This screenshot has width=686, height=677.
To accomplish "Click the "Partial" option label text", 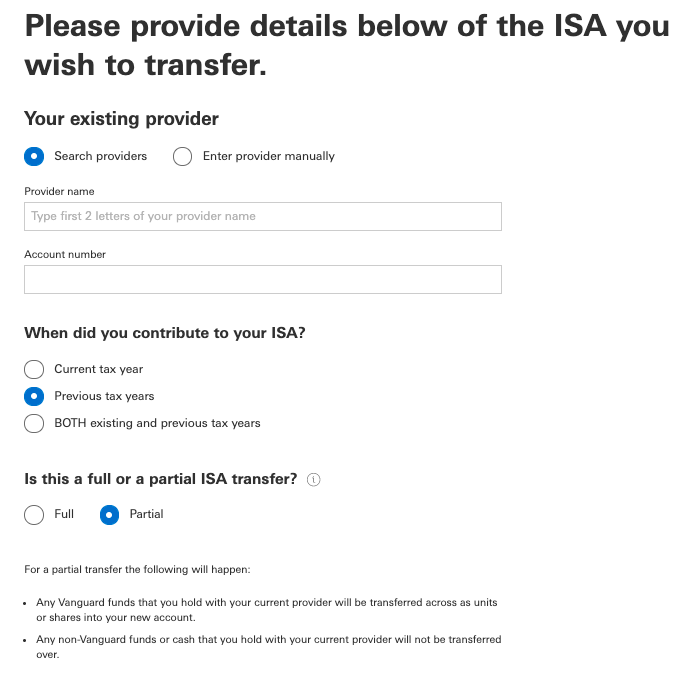I will pos(146,514).
